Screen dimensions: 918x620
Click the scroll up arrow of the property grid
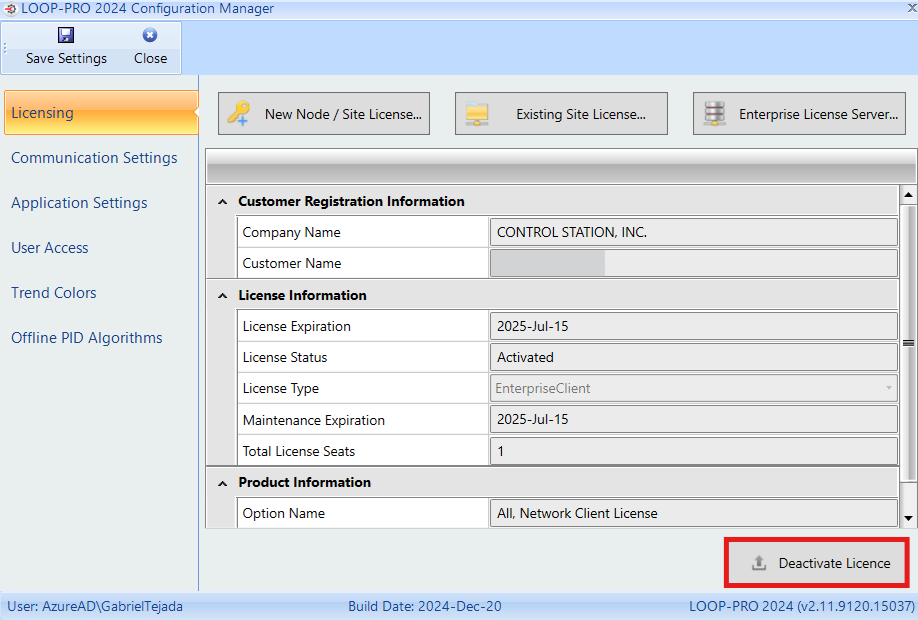[908, 194]
